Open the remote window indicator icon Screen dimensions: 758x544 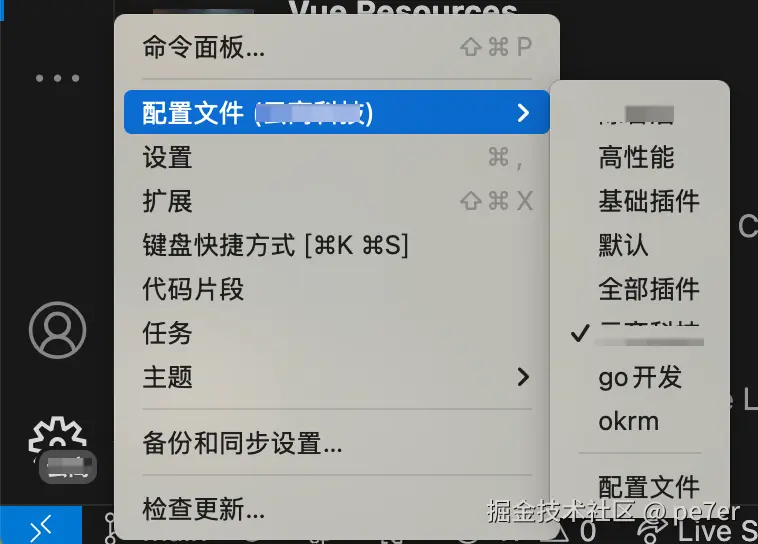[x=41, y=527]
